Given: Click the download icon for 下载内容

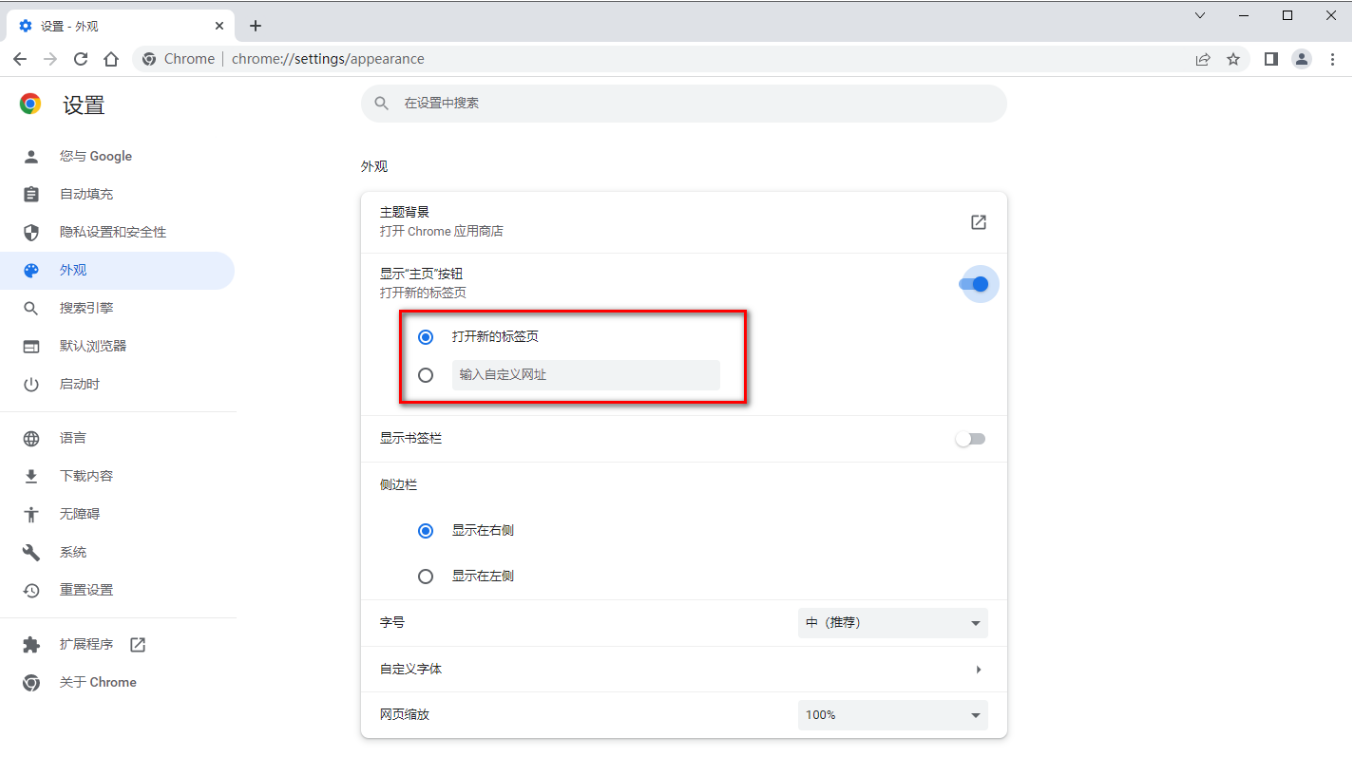Looking at the screenshot, I should pos(31,476).
